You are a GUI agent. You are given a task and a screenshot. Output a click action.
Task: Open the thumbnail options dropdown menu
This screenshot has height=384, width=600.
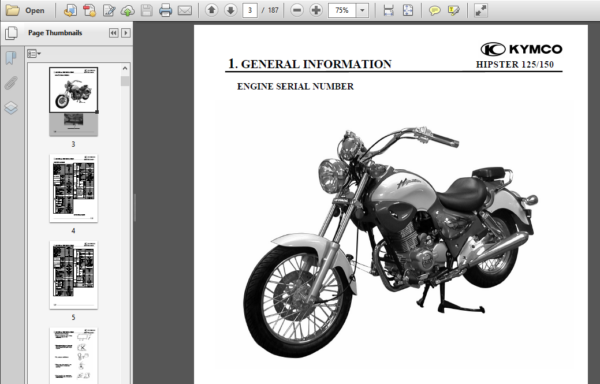point(34,54)
